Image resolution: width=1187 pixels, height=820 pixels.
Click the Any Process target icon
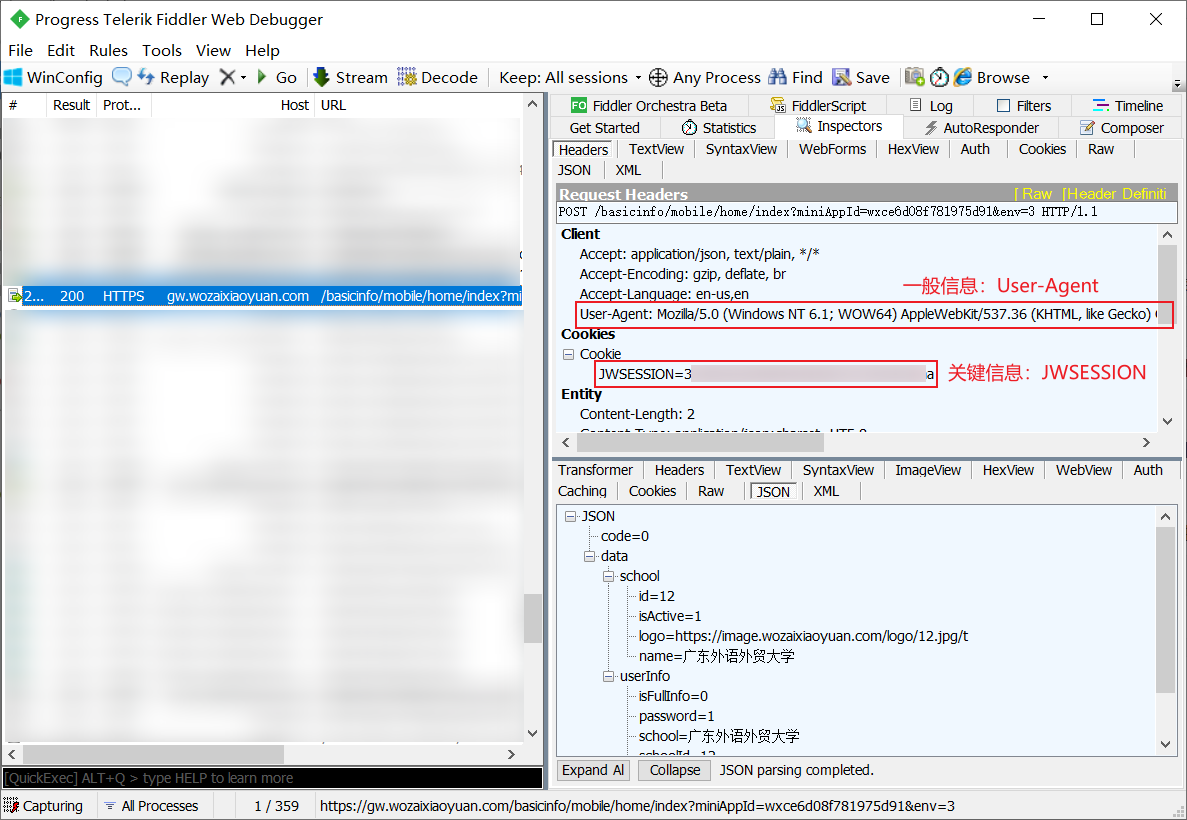click(x=658, y=77)
